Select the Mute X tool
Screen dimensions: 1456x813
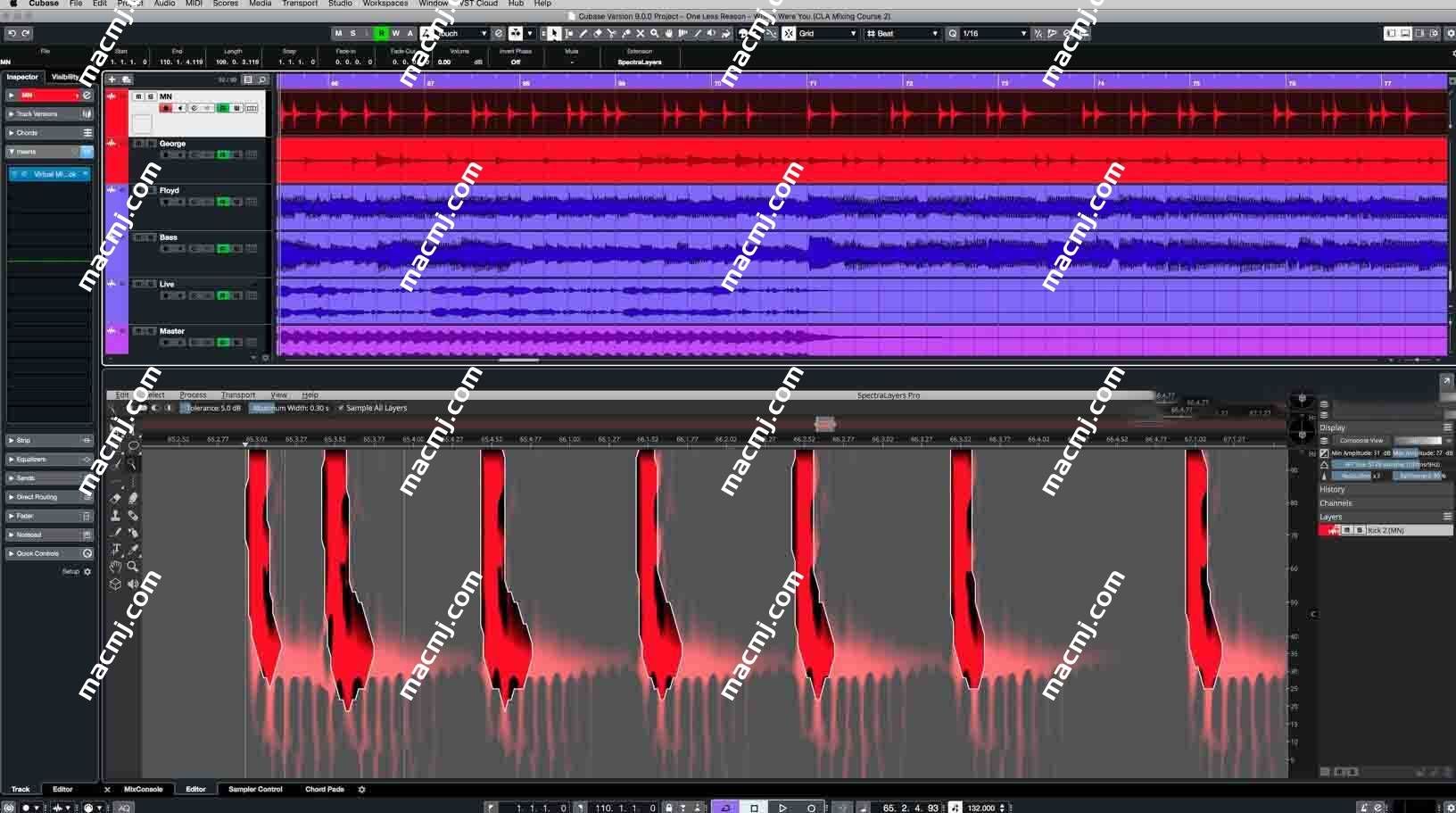[640, 33]
